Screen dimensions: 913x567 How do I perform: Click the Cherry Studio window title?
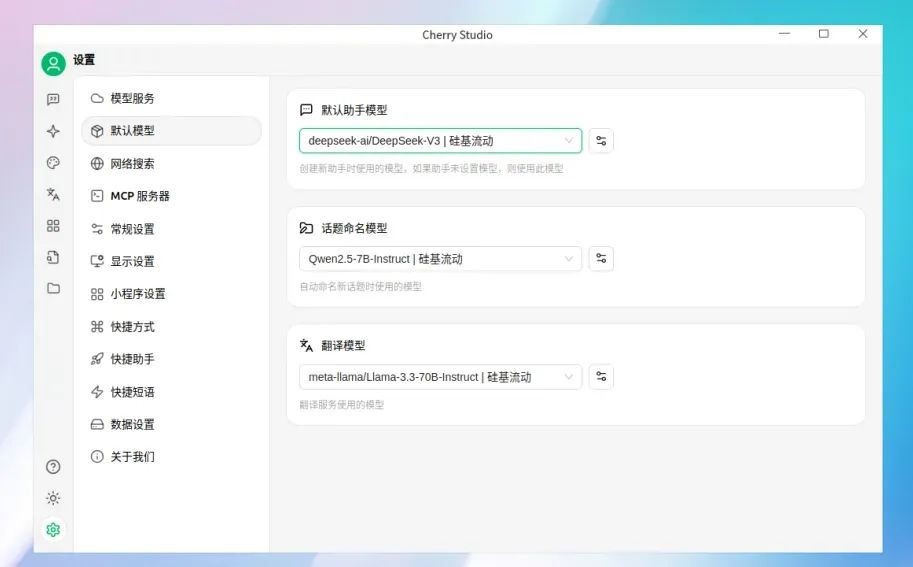pos(457,35)
